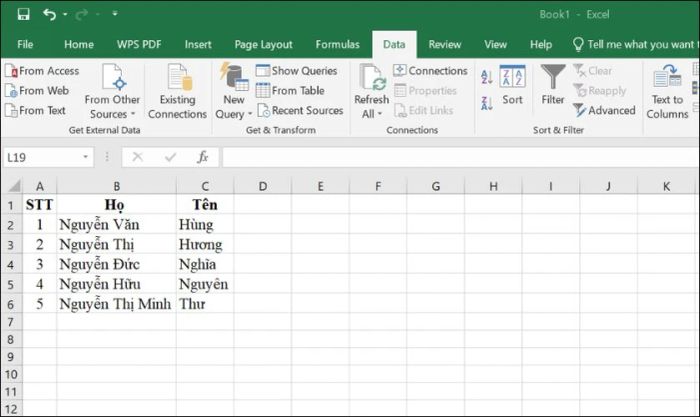Open workbook Connections
The height and width of the screenshot is (417, 700).
(430, 71)
